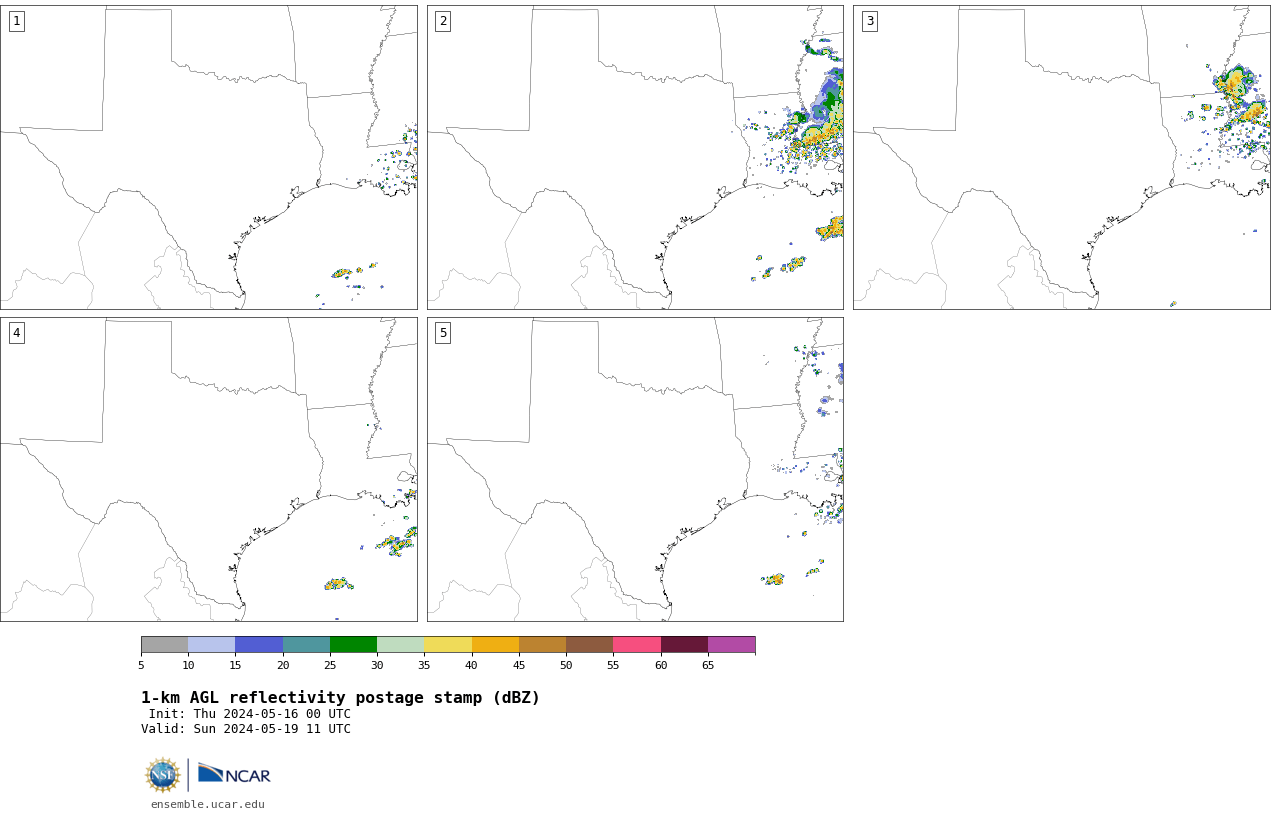The height and width of the screenshot is (815, 1280).
Task: Select the blue 15-20 dBZ swatch
Action: coord(259,645)
